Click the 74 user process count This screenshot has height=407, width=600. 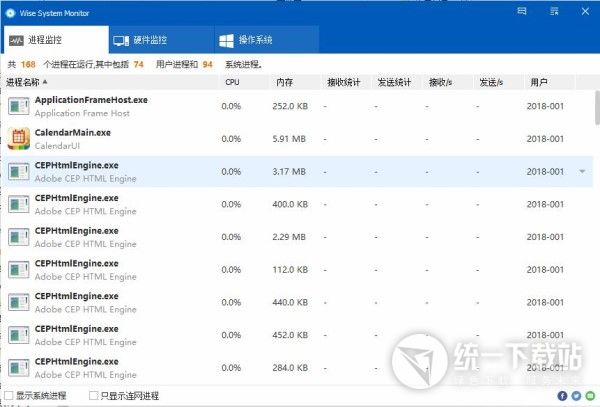click(x=139, y=64)
